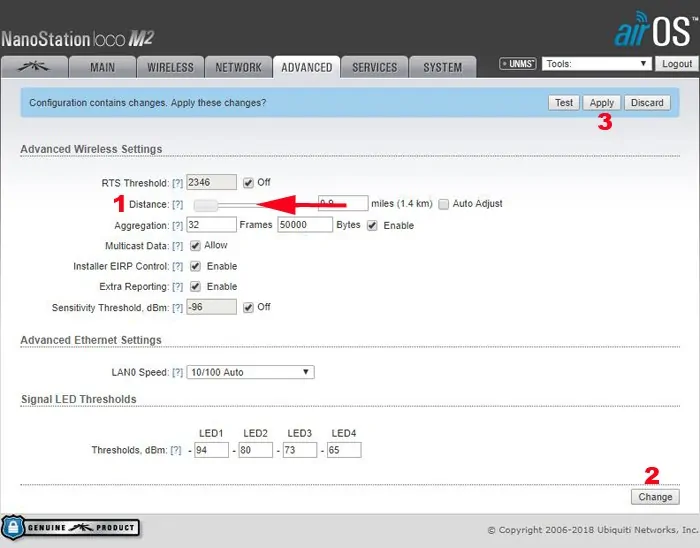
Task: Open help for Extra Reporting
Action: click(178, 286)
